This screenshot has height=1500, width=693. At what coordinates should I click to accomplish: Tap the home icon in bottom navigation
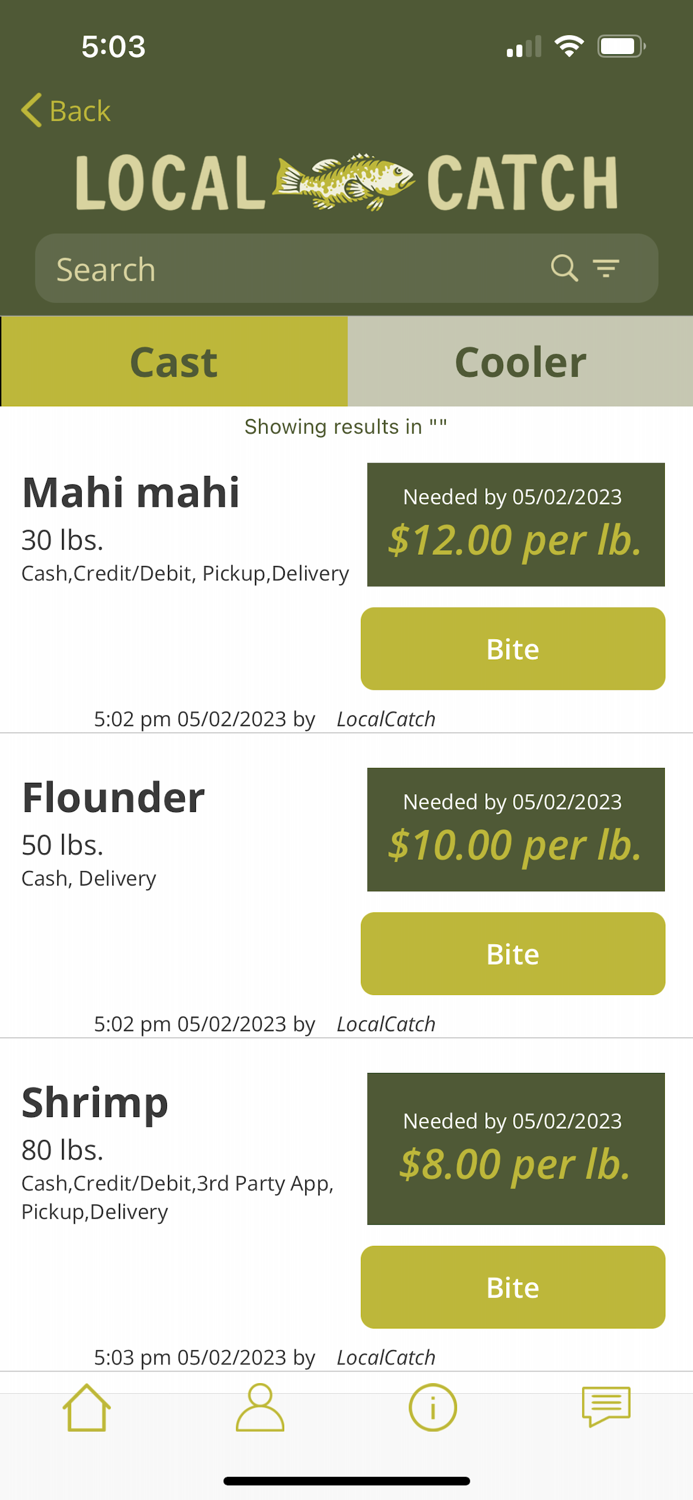[86, 1407]
